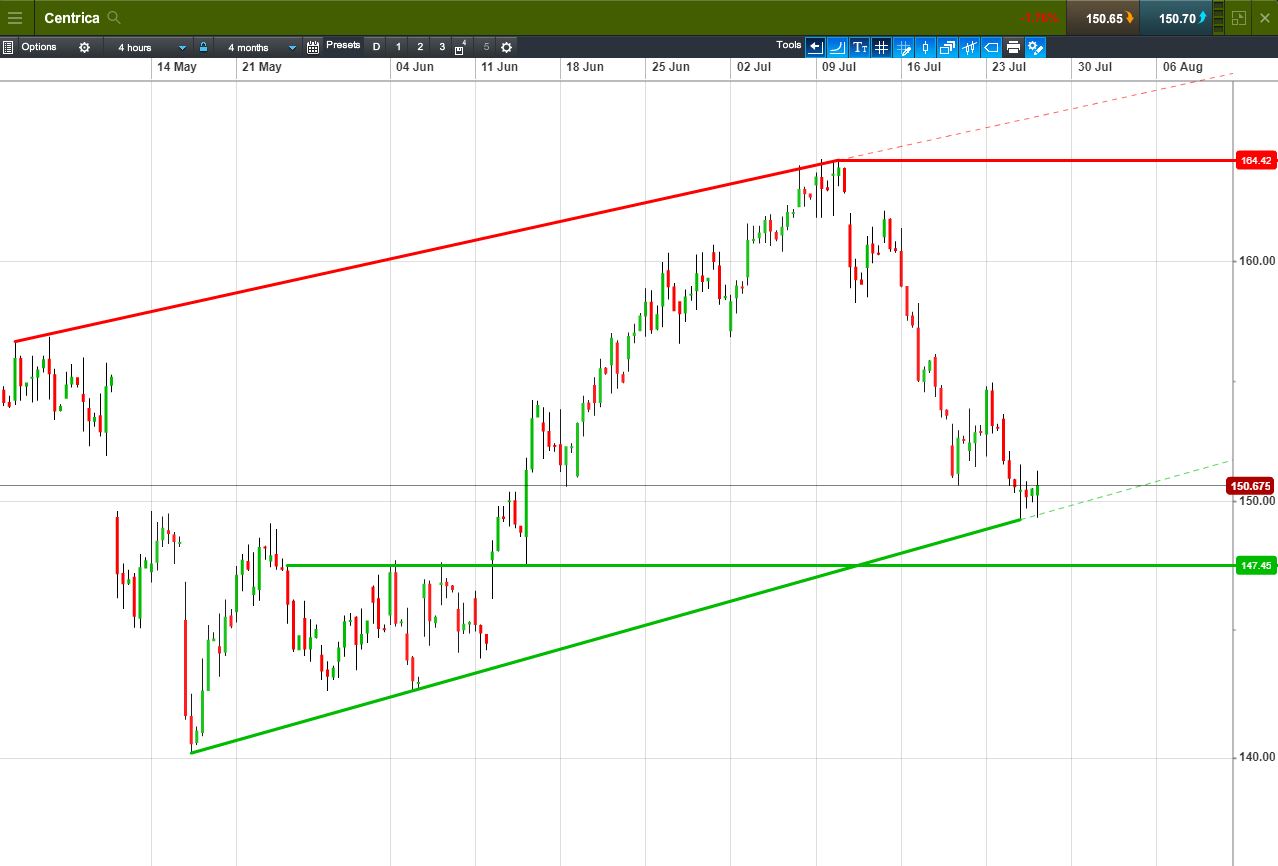This screenshot has height=866, width=1278.
Task: Click the 04 Jun date label
Action: (414, 67)
